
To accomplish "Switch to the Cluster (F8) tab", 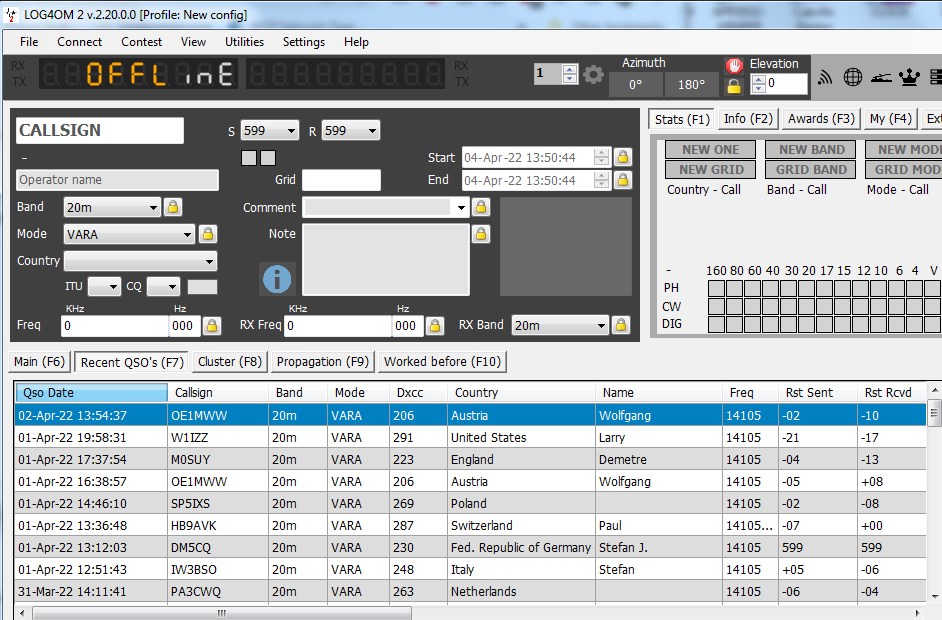I will point(230,362).
